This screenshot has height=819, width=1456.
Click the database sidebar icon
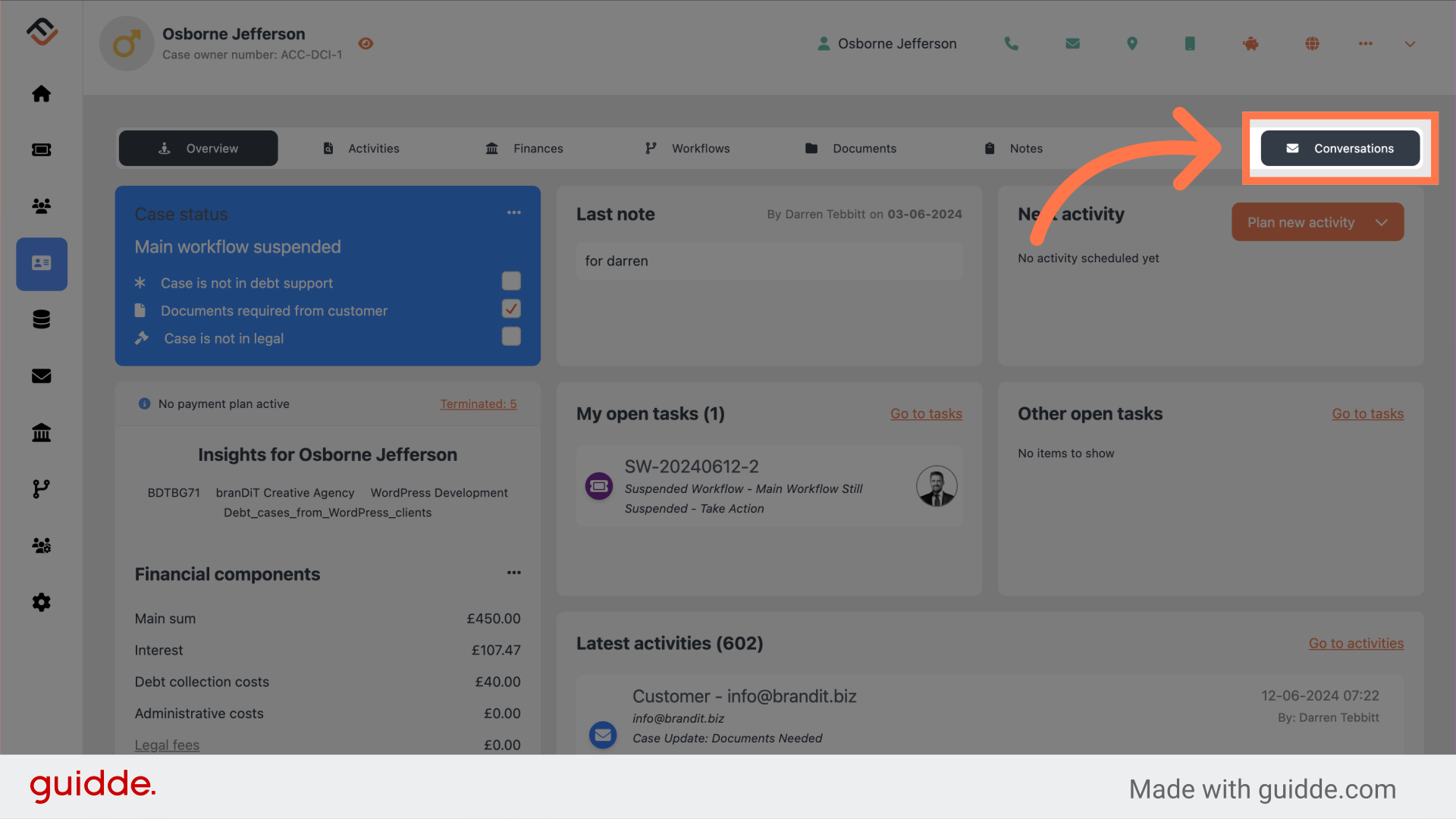point(41,319)
